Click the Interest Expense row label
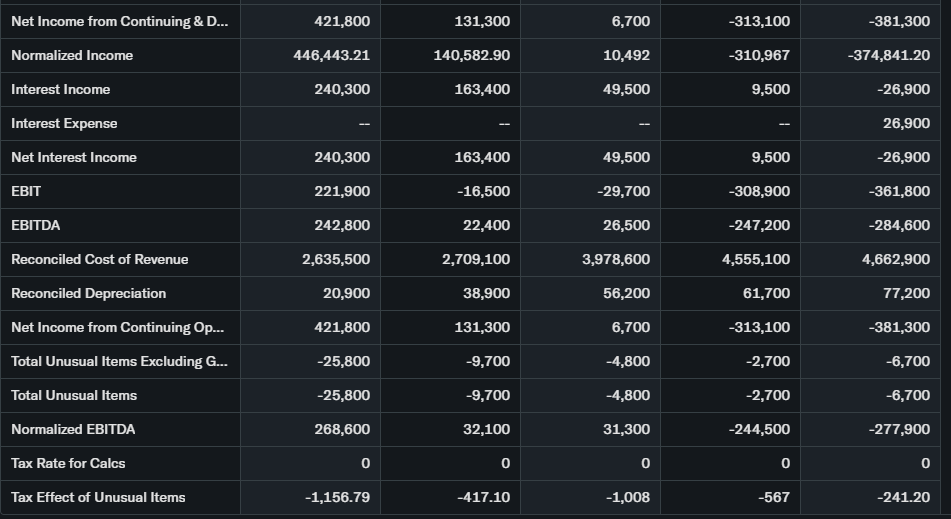 click(x=64, y=123)
